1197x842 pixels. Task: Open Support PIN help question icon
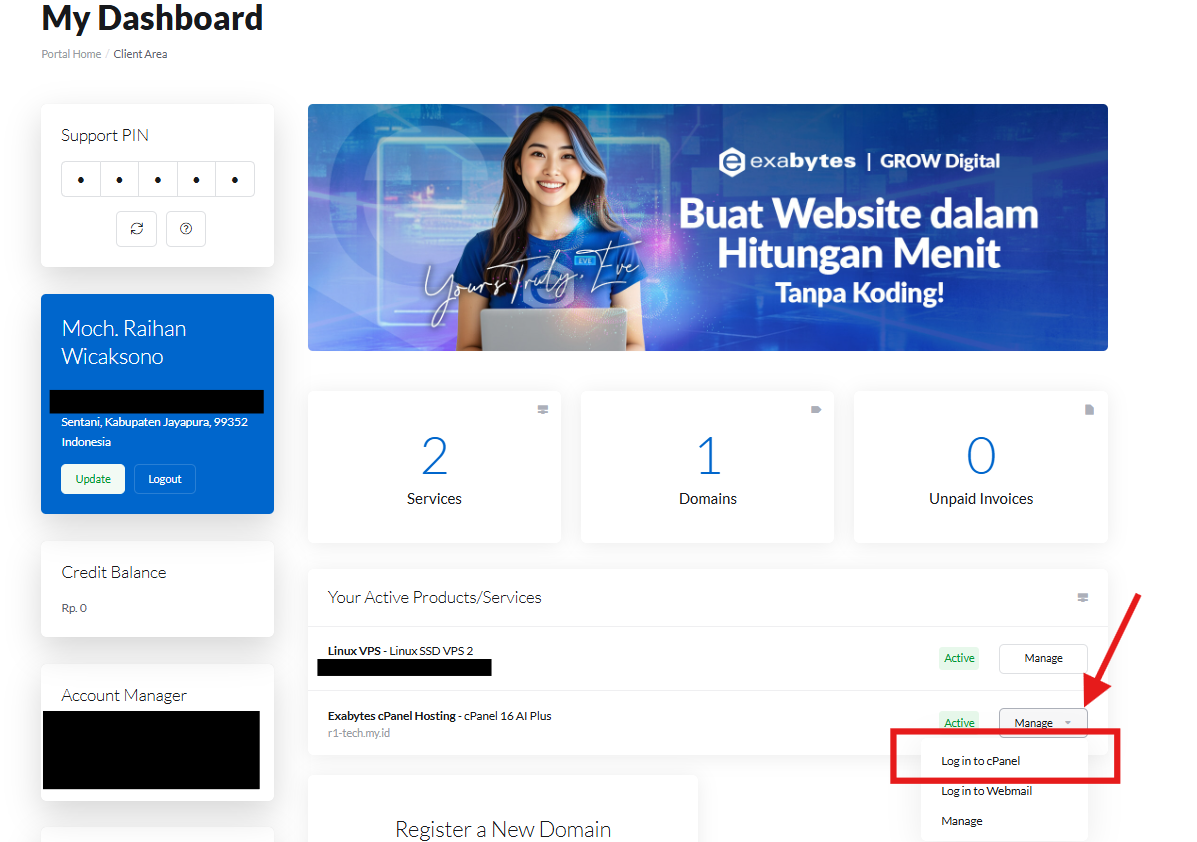tap(186, 229)
